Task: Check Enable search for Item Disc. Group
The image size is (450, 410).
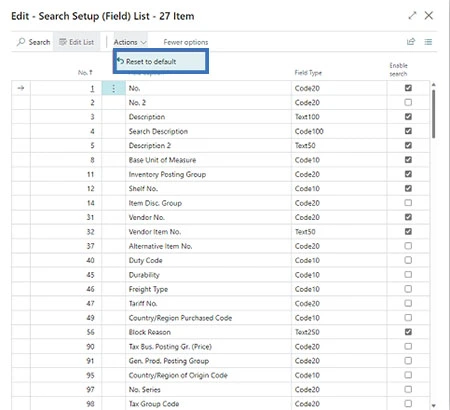Action: click(x=408, y=203)
